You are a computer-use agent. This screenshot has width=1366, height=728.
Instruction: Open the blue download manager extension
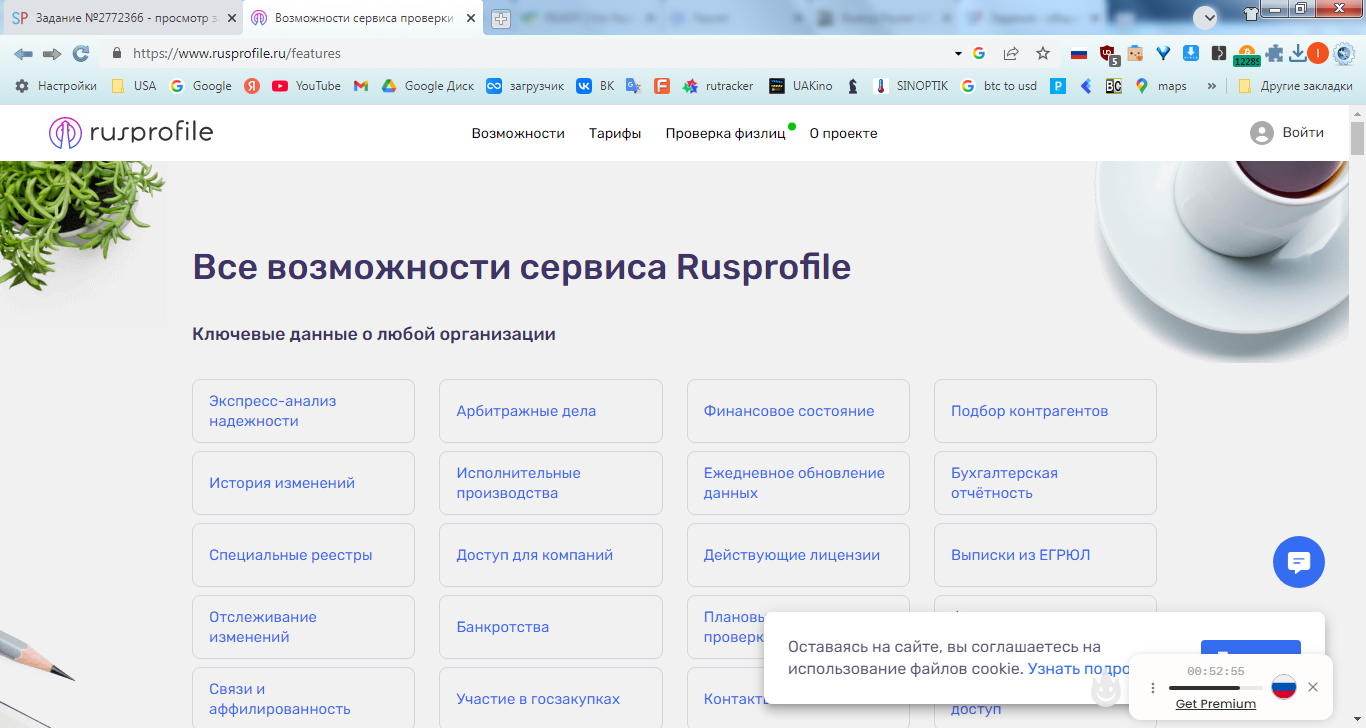tap(1191, 54)
